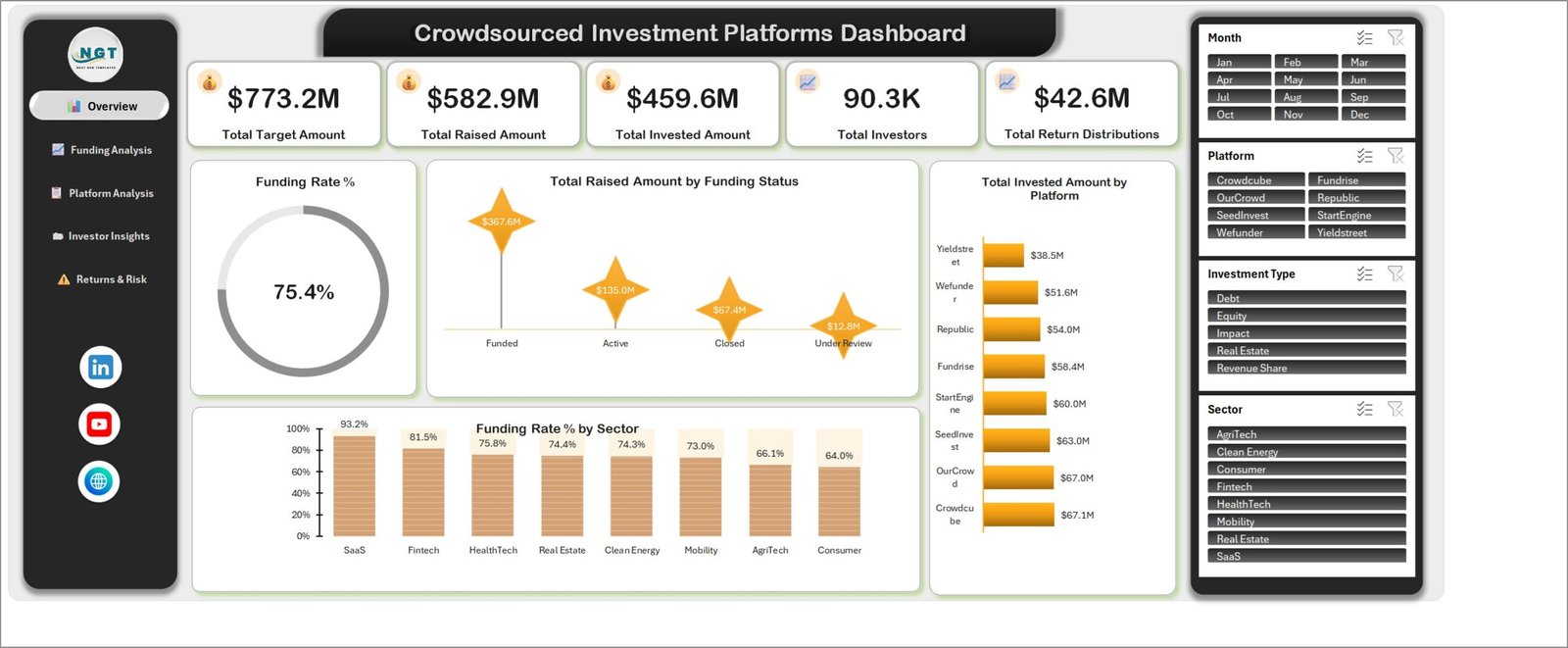
Task: Open the LinkedIn icon in sidebar
Action: tap(100, 368)
